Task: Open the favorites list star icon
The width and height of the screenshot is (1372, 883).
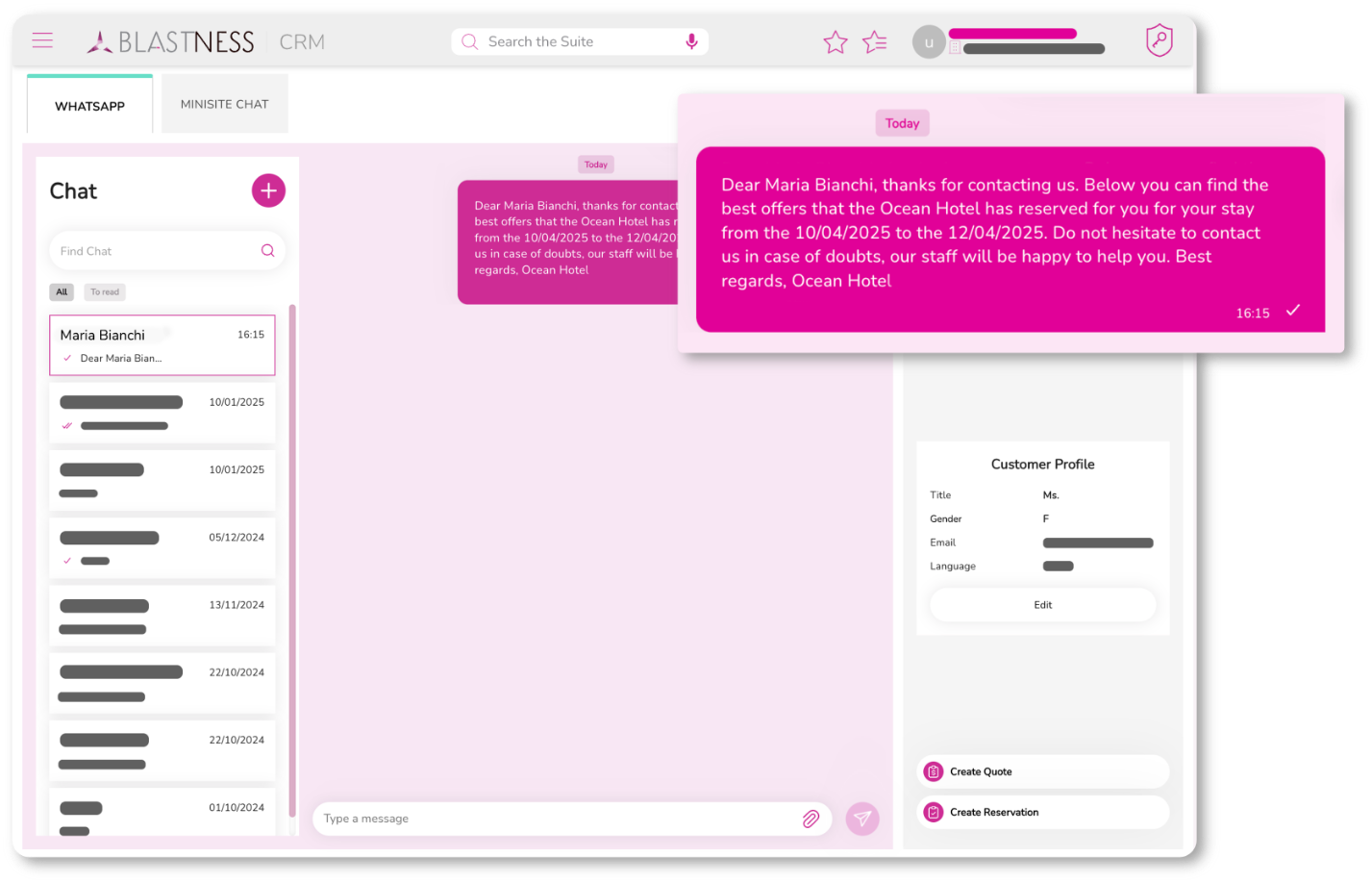Action: click(x=875, y=42)
